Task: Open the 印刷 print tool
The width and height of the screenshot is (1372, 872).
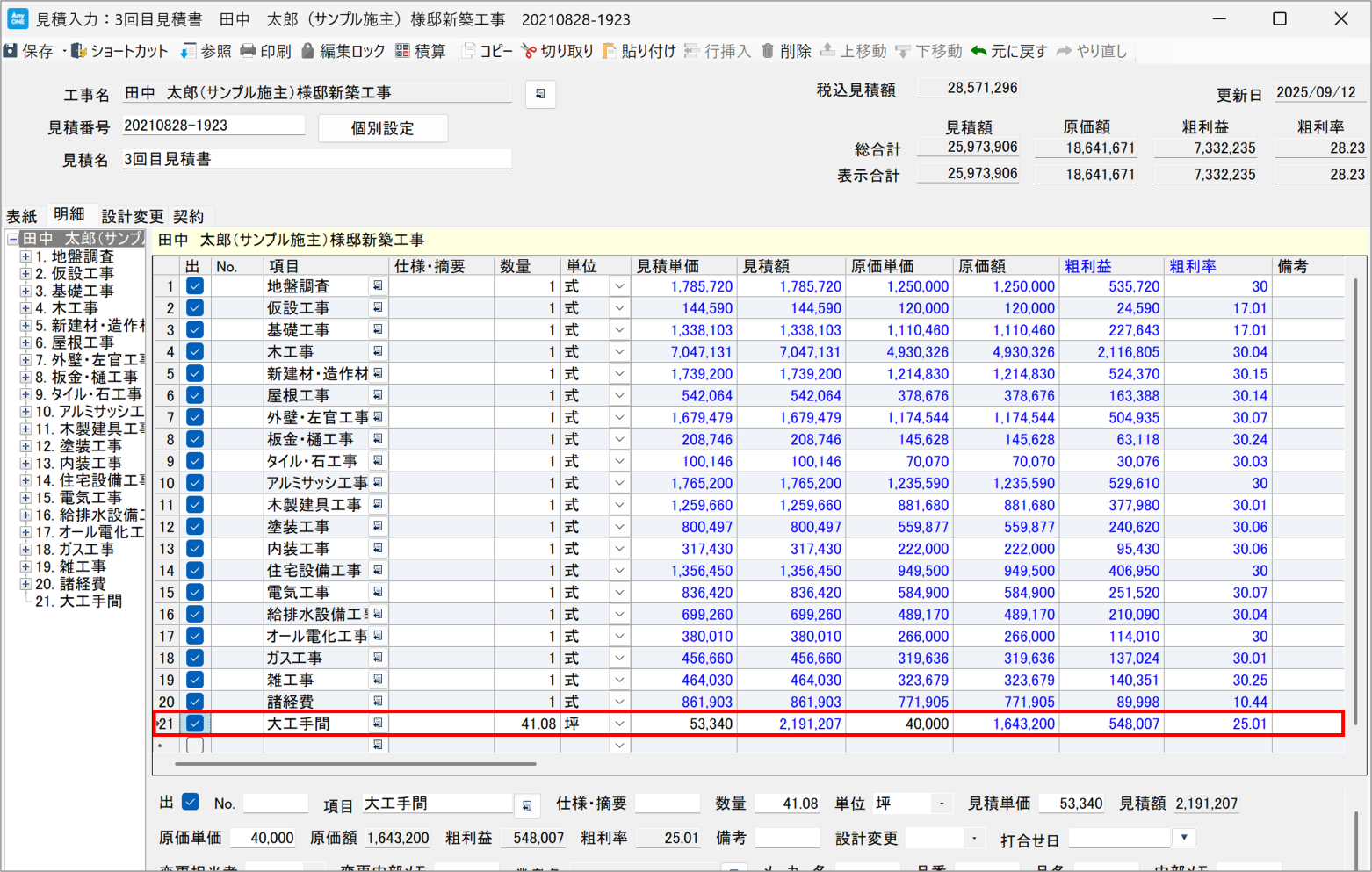Action: pos(249,51)
